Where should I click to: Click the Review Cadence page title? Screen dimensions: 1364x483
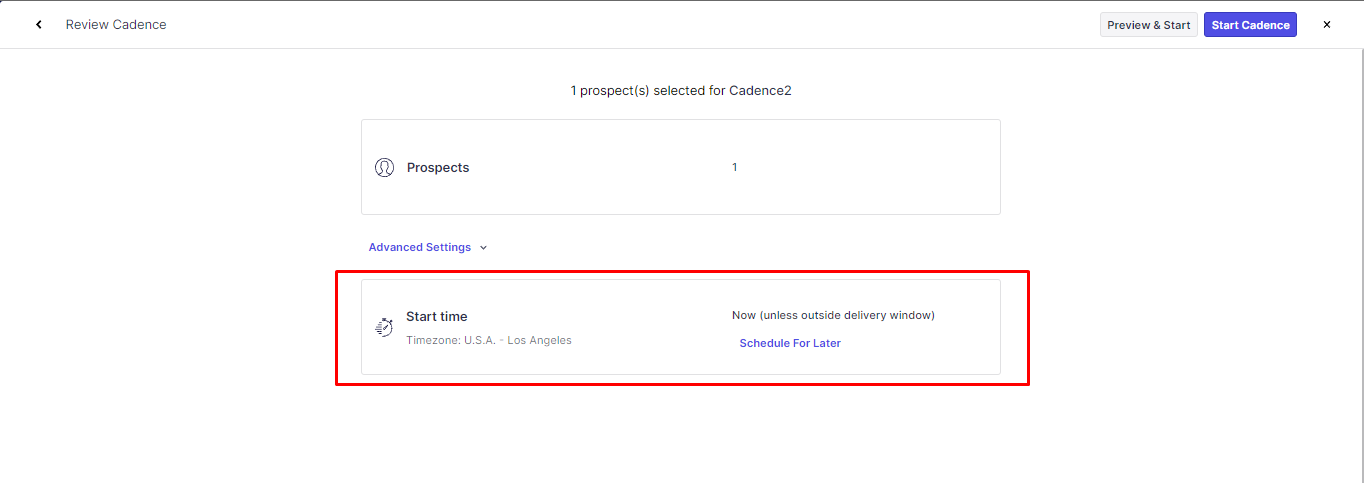[x=116, y=25]
